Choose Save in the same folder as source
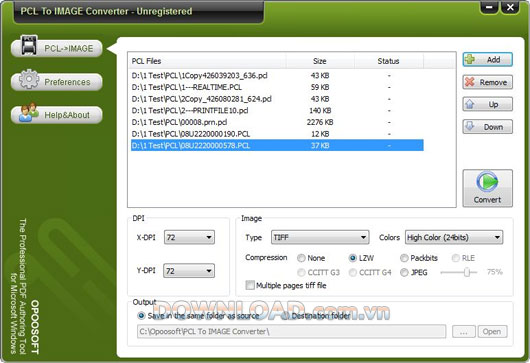 tap(141, 316)
